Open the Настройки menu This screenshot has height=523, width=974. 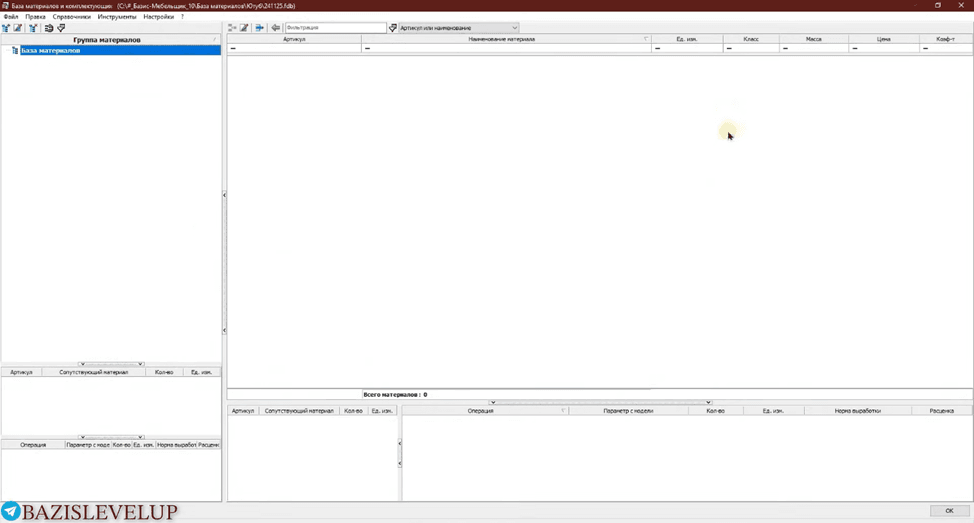(158, 17)
